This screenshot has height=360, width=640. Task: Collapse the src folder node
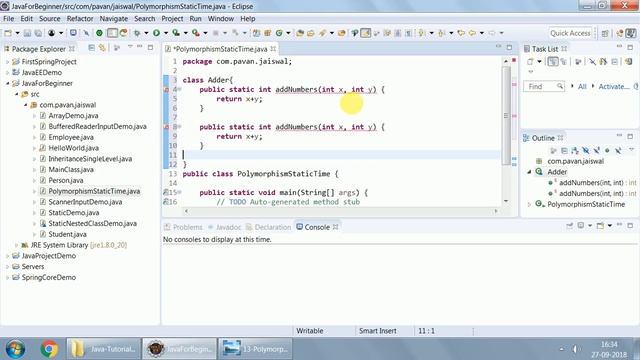tap(17, 94)
